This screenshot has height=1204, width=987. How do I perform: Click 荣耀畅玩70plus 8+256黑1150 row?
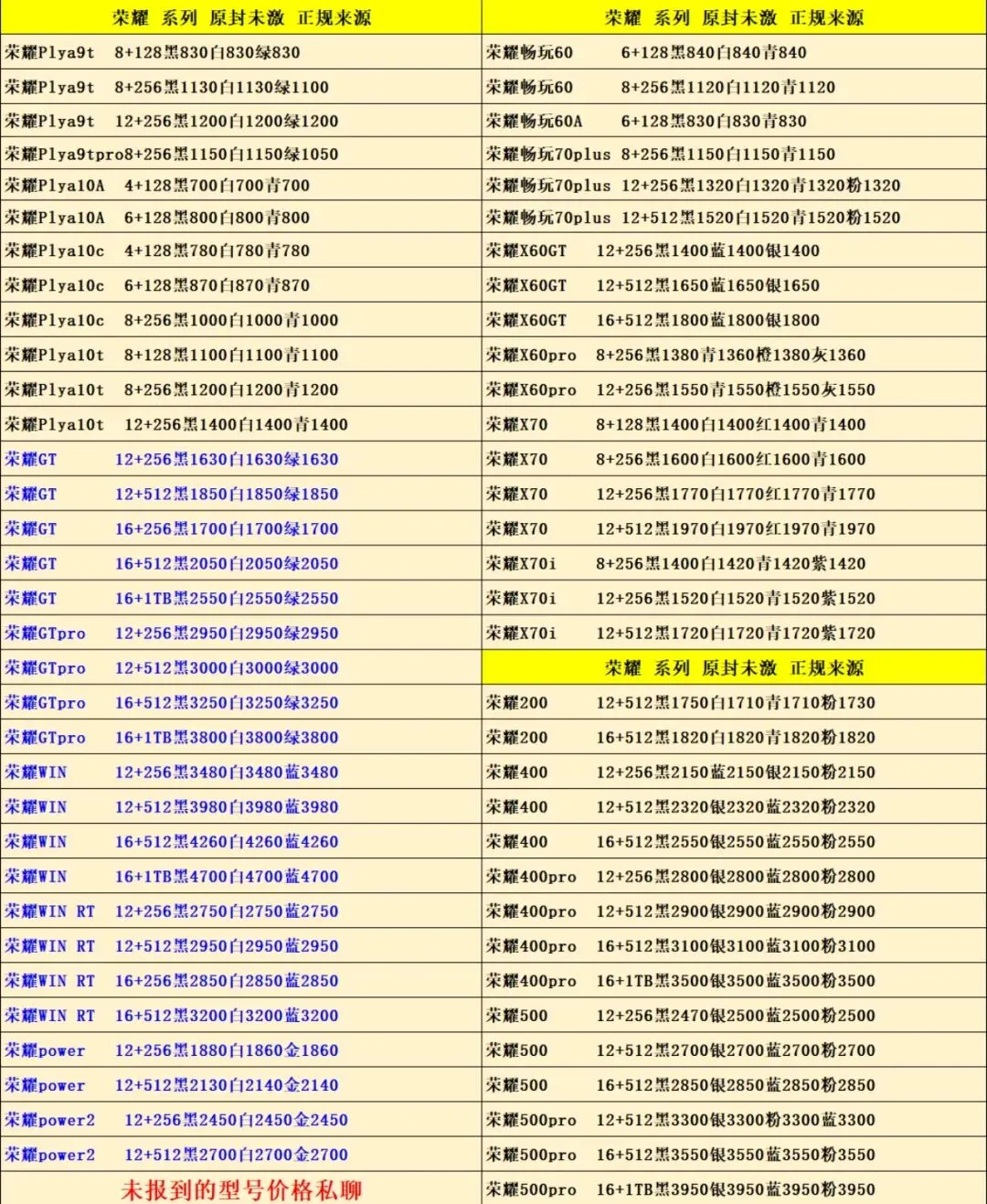tap(734, 154)
